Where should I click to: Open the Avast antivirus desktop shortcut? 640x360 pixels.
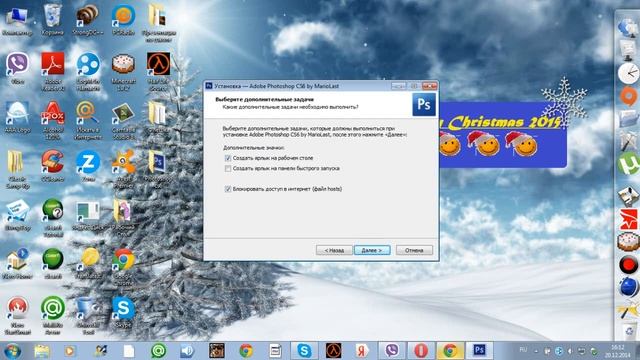click(123, 169)
